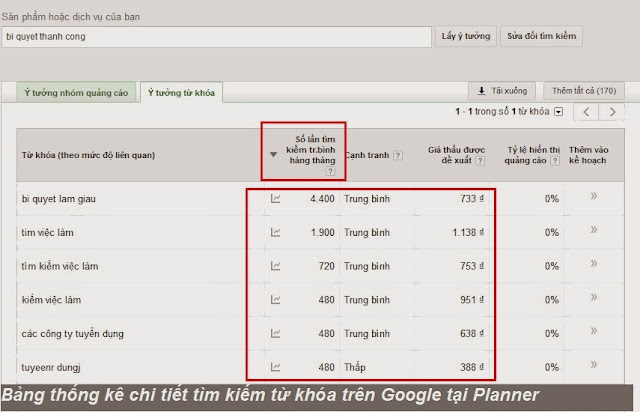Screen dimensions: 640x412
Task: Add tìm việc làm to plan
Action: (x=594, y=229)
